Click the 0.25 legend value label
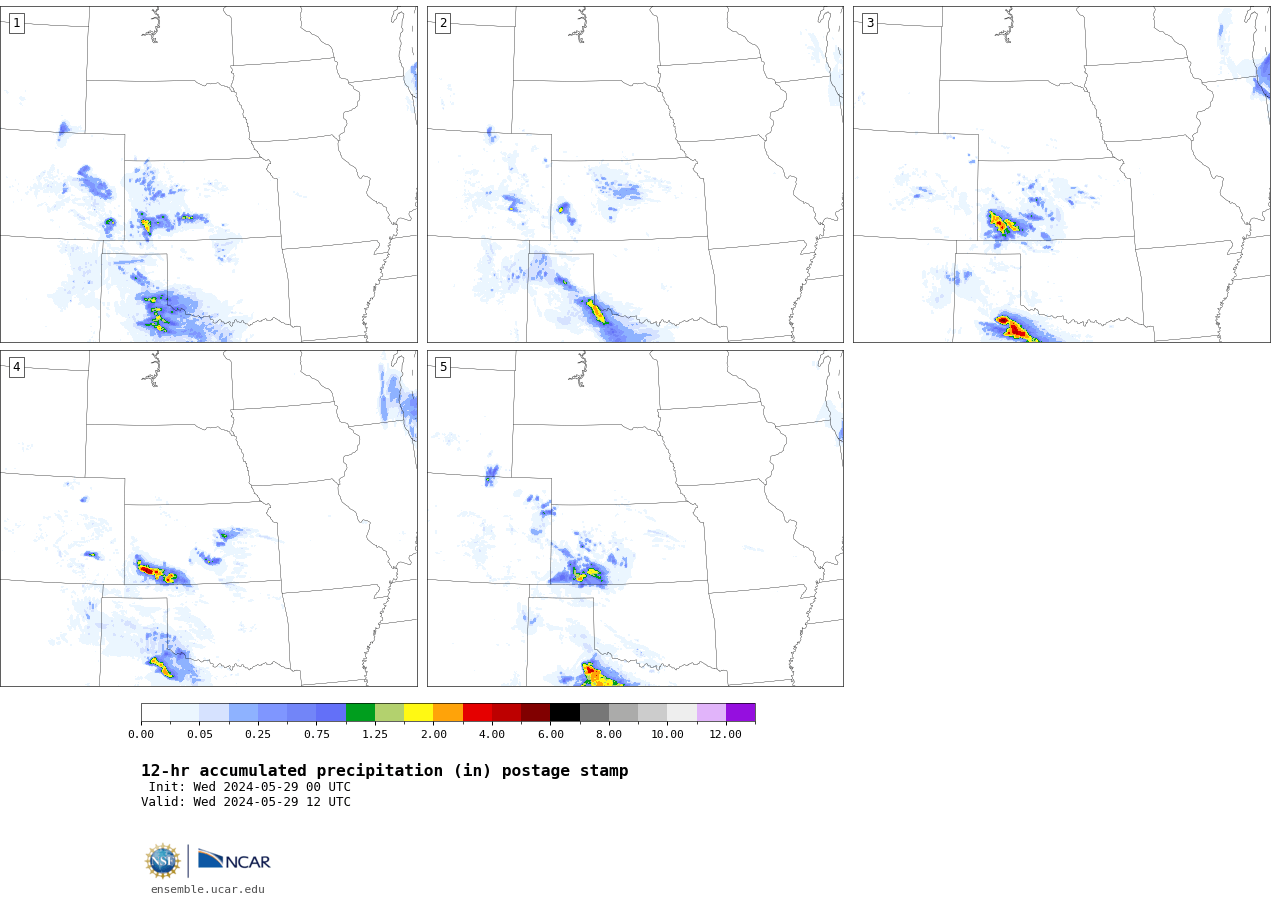 pyautogui.click(x=258, y=734)
